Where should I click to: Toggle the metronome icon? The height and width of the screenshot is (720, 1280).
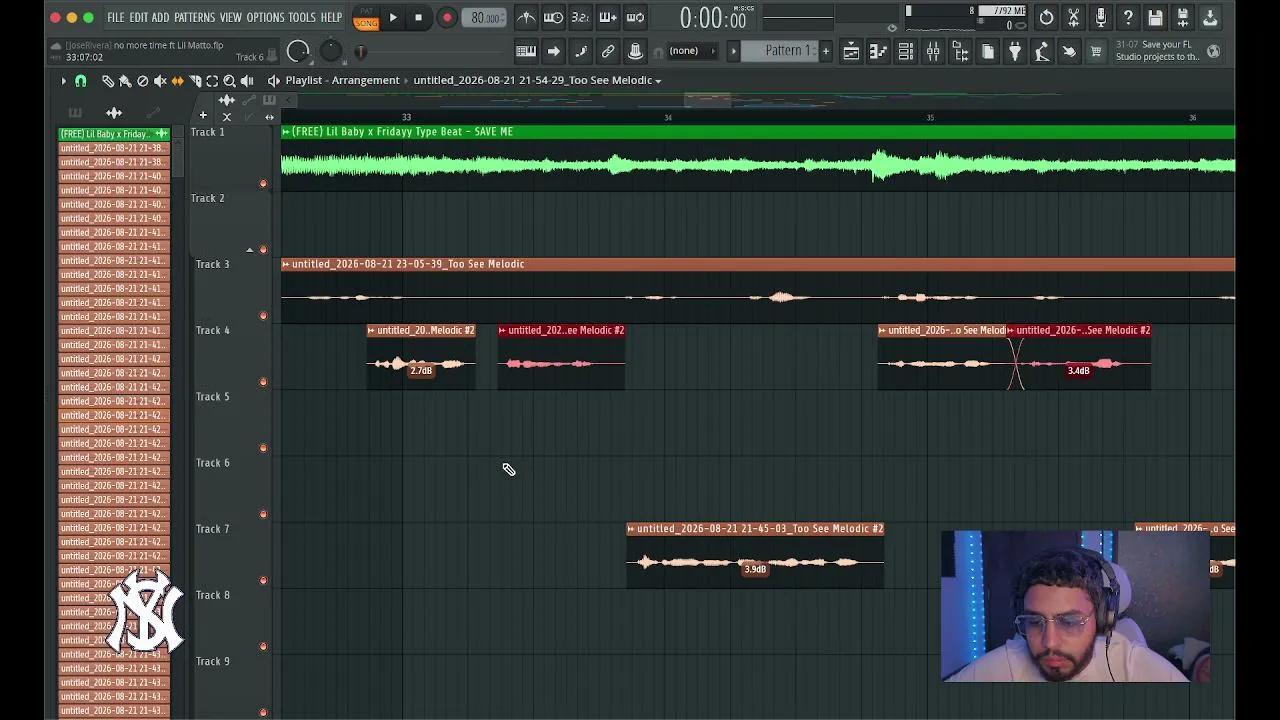point(526,18)
